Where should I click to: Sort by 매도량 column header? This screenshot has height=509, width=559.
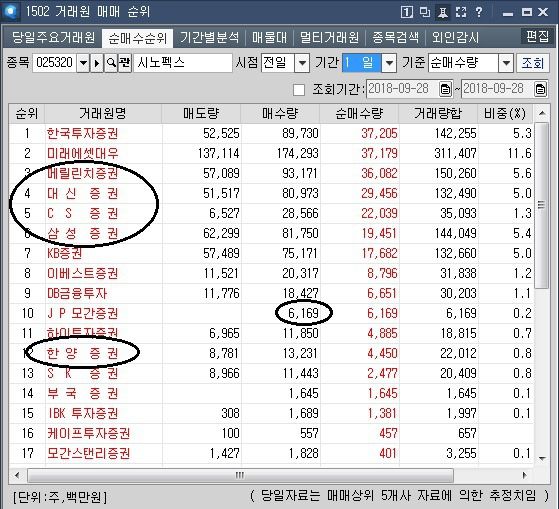click(201, 114)
